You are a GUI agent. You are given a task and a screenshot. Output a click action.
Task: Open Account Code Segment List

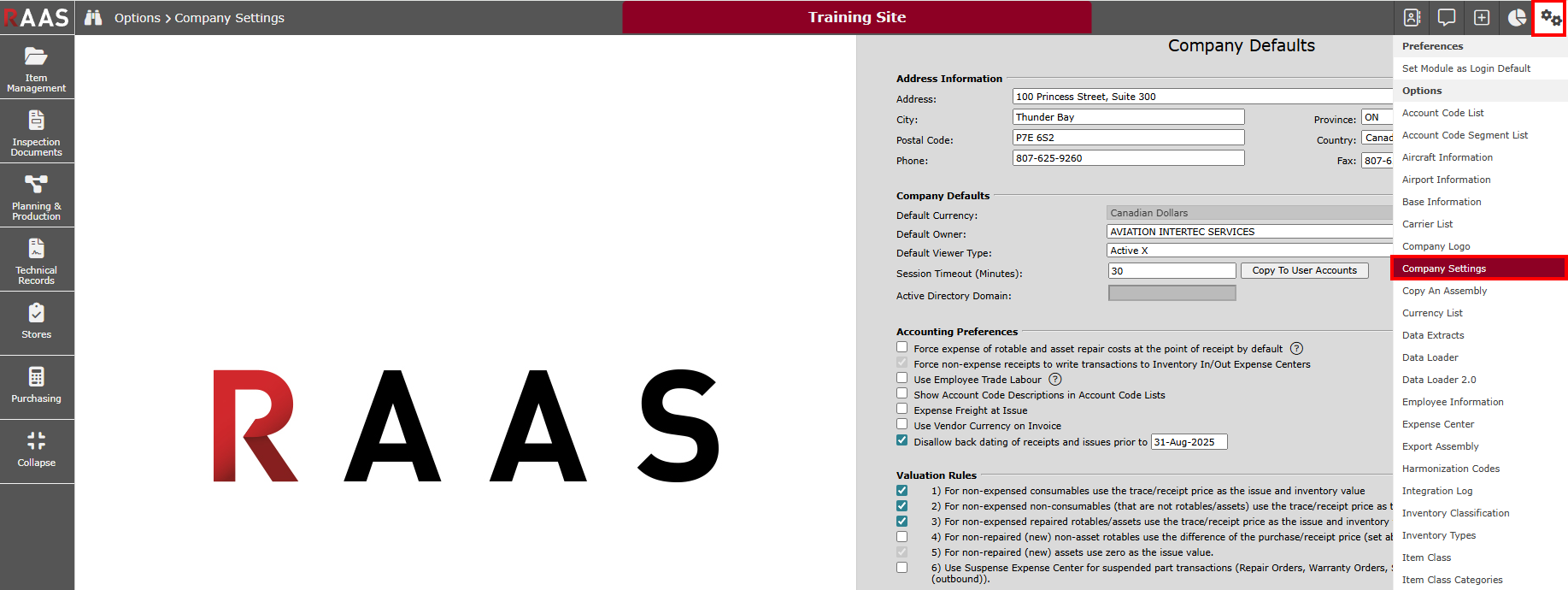pos(1480,135)
